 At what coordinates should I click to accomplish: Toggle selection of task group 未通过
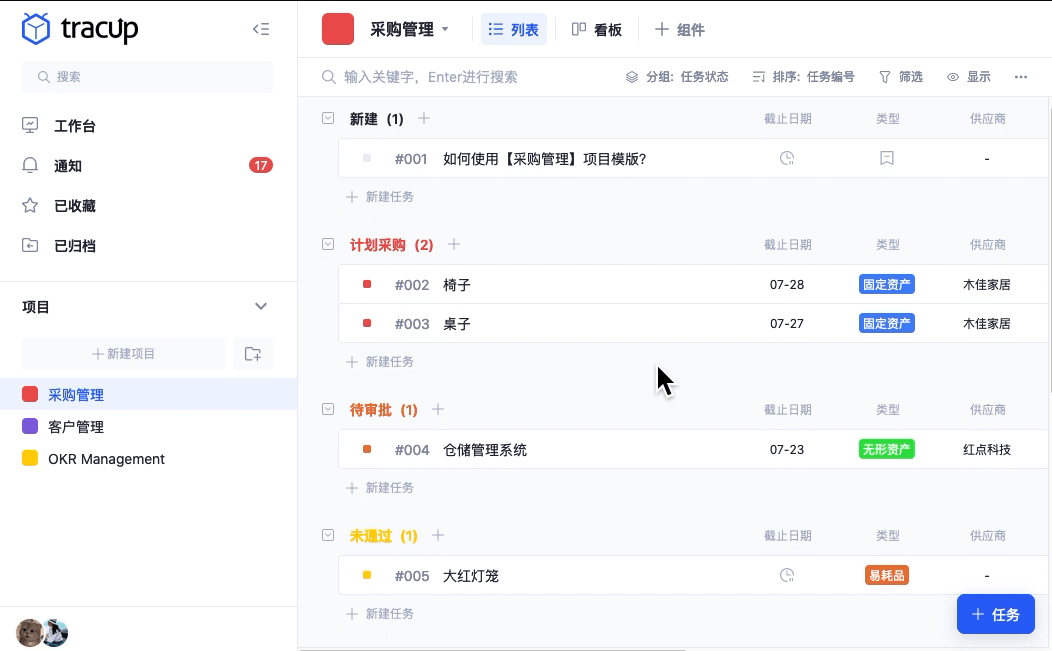coord(328,535)
